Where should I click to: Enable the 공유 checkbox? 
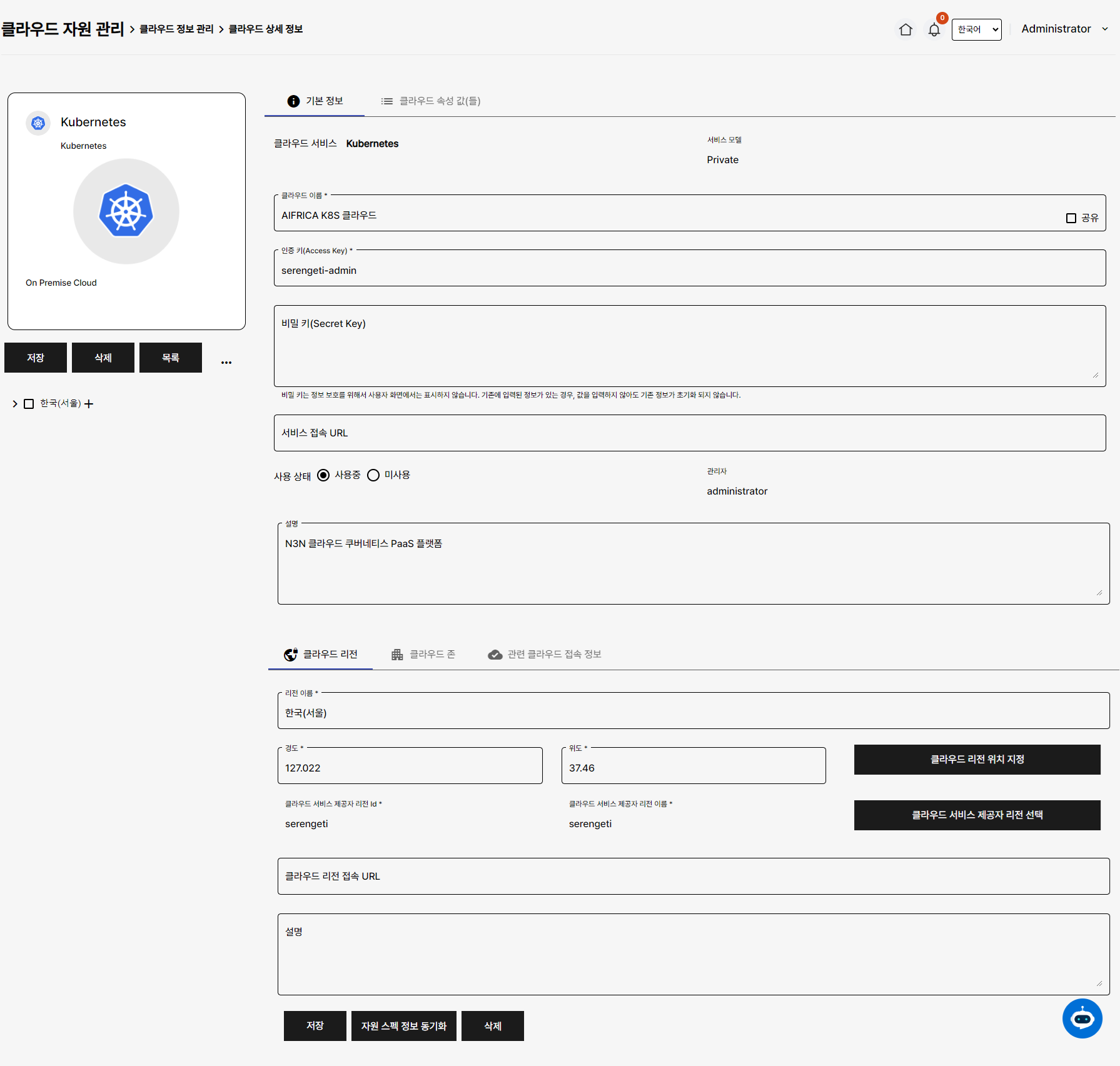click(1071, 218)
